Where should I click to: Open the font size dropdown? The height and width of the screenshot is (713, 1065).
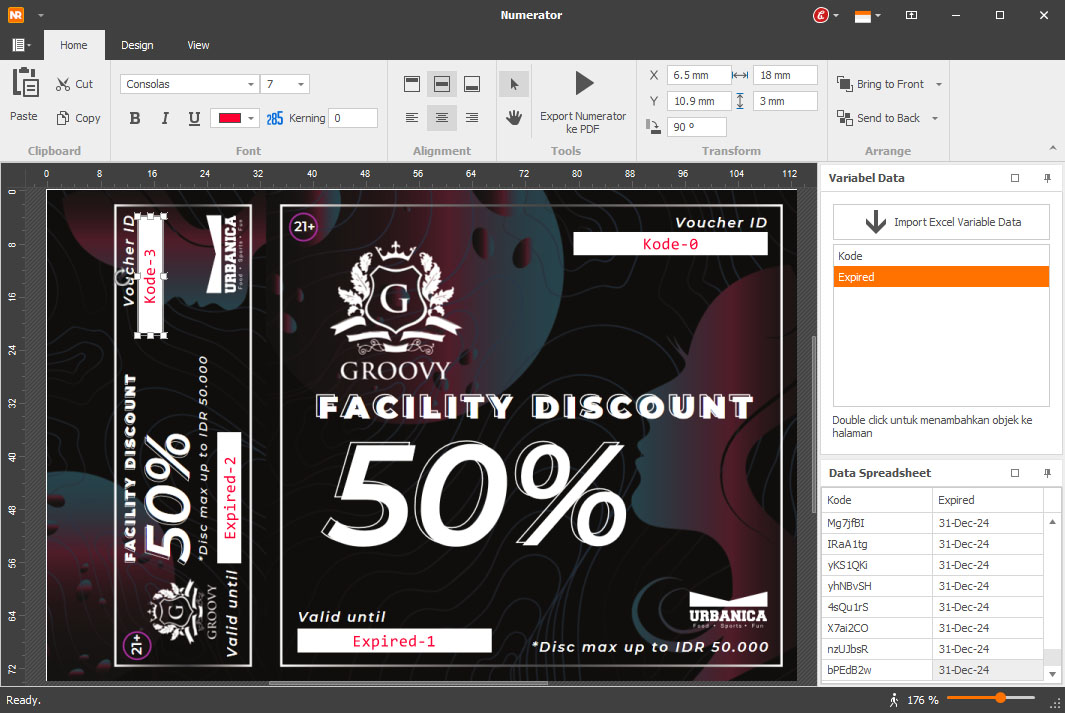pyautogui.click(x=301, y=85)
